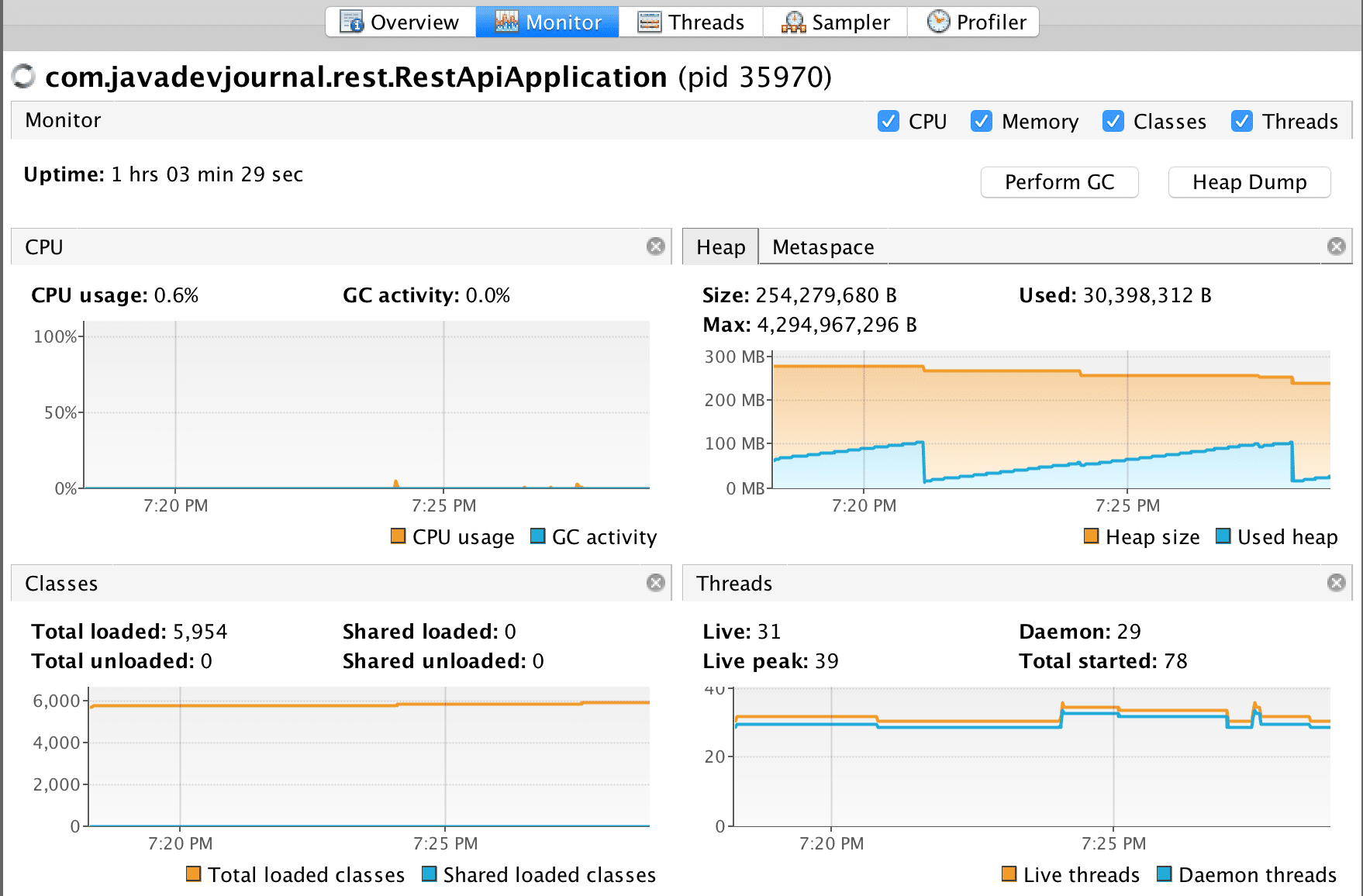Click the Heap Dump button

1249,182
